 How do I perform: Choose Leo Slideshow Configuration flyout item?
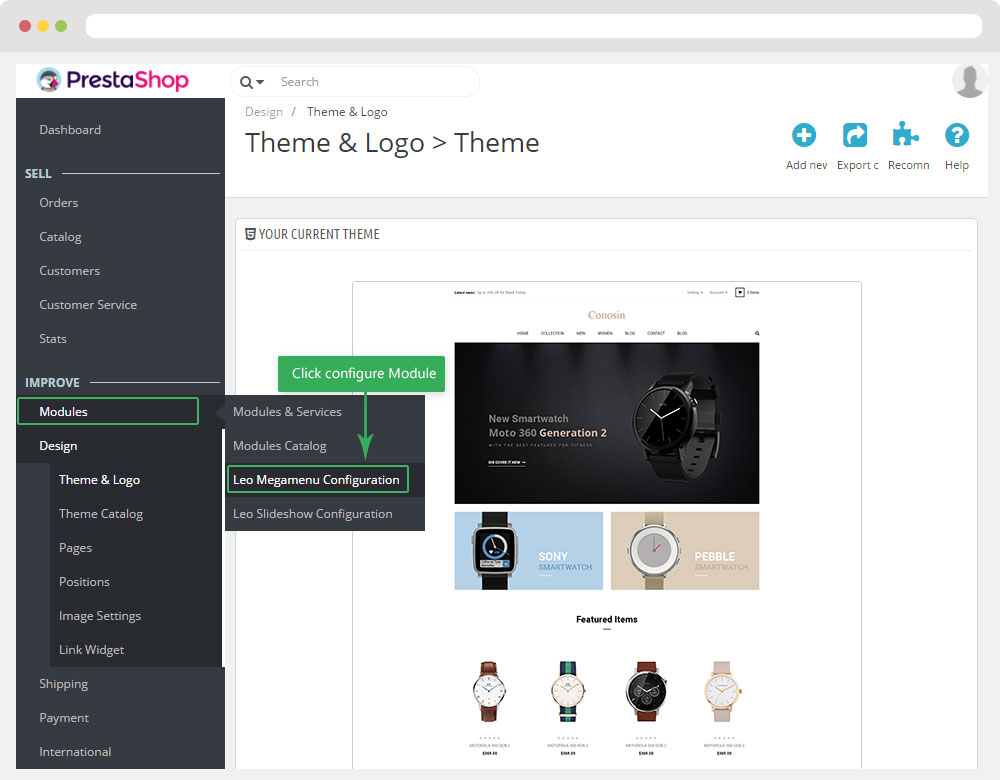pos(312,514)
